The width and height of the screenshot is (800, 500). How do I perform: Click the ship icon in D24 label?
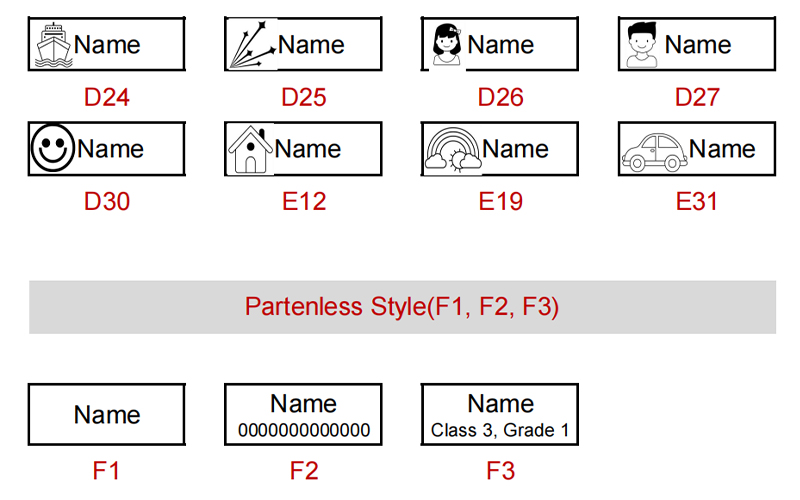pyautogui.click(x=53, y=45)
